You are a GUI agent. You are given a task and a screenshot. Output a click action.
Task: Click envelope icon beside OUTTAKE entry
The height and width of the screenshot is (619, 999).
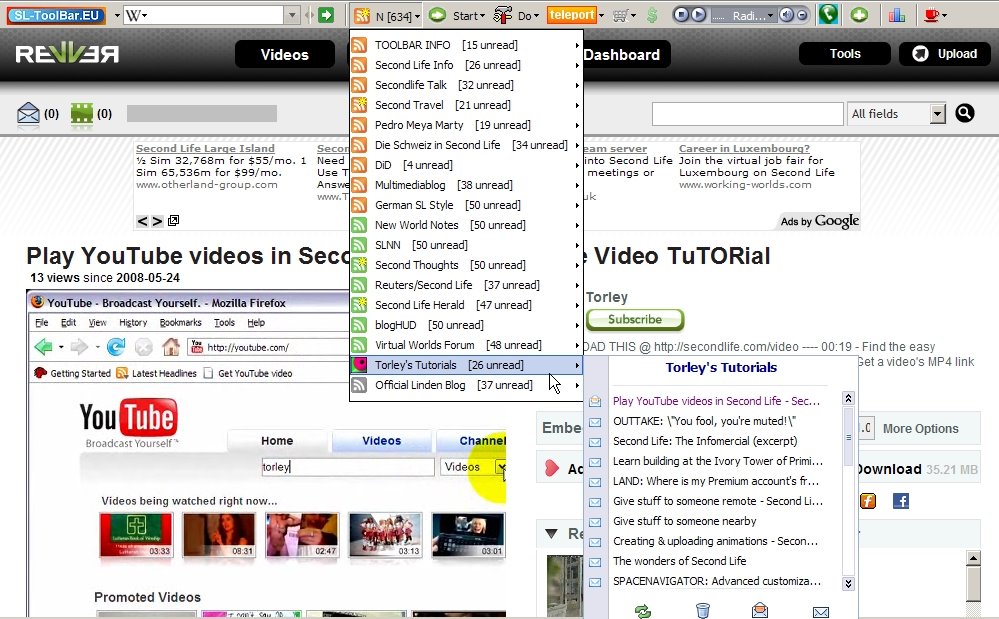point(595,422)
